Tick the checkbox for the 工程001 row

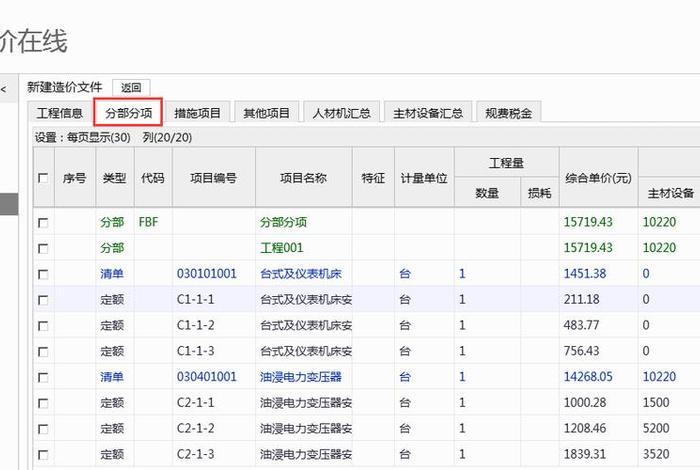tap(43, 248)
